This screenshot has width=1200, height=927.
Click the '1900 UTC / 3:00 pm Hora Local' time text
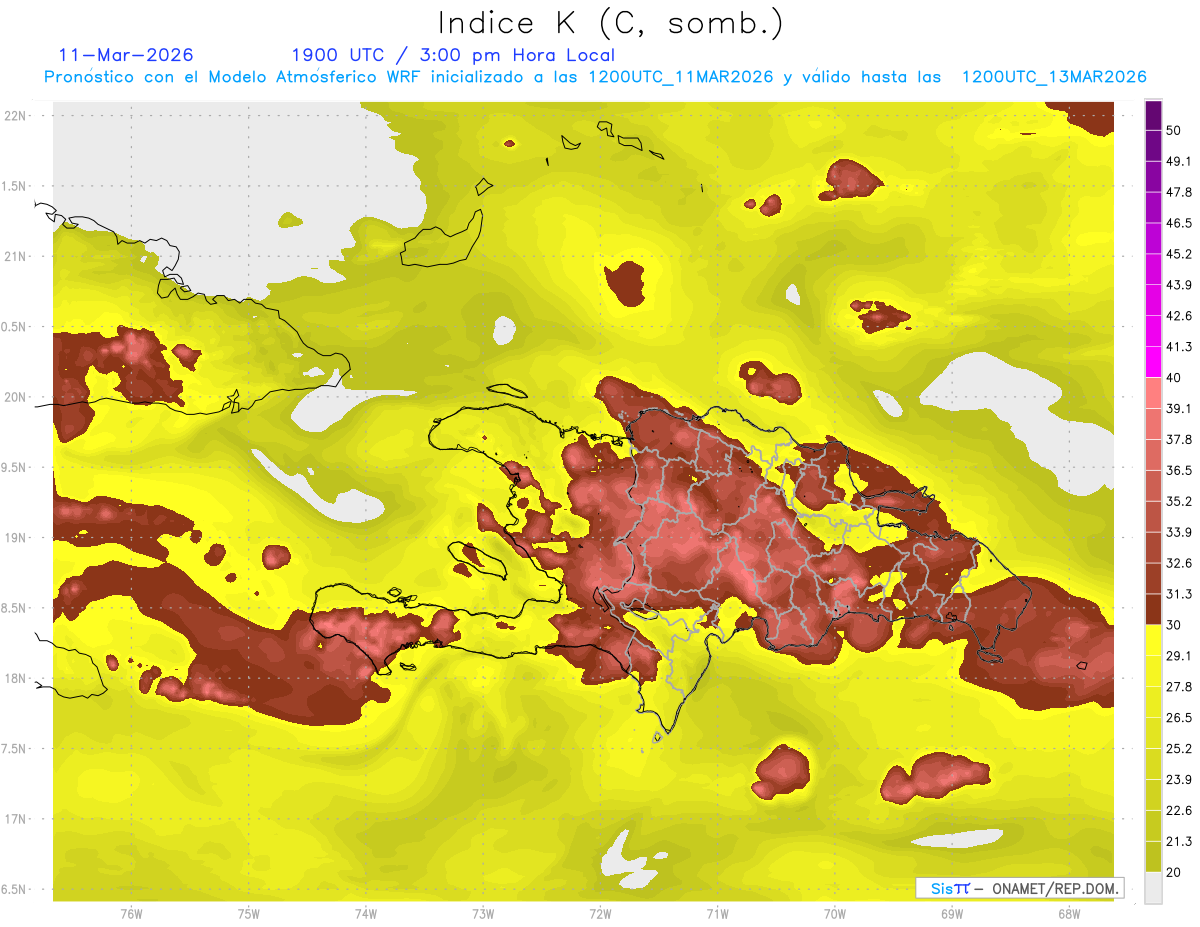(453, 56)
